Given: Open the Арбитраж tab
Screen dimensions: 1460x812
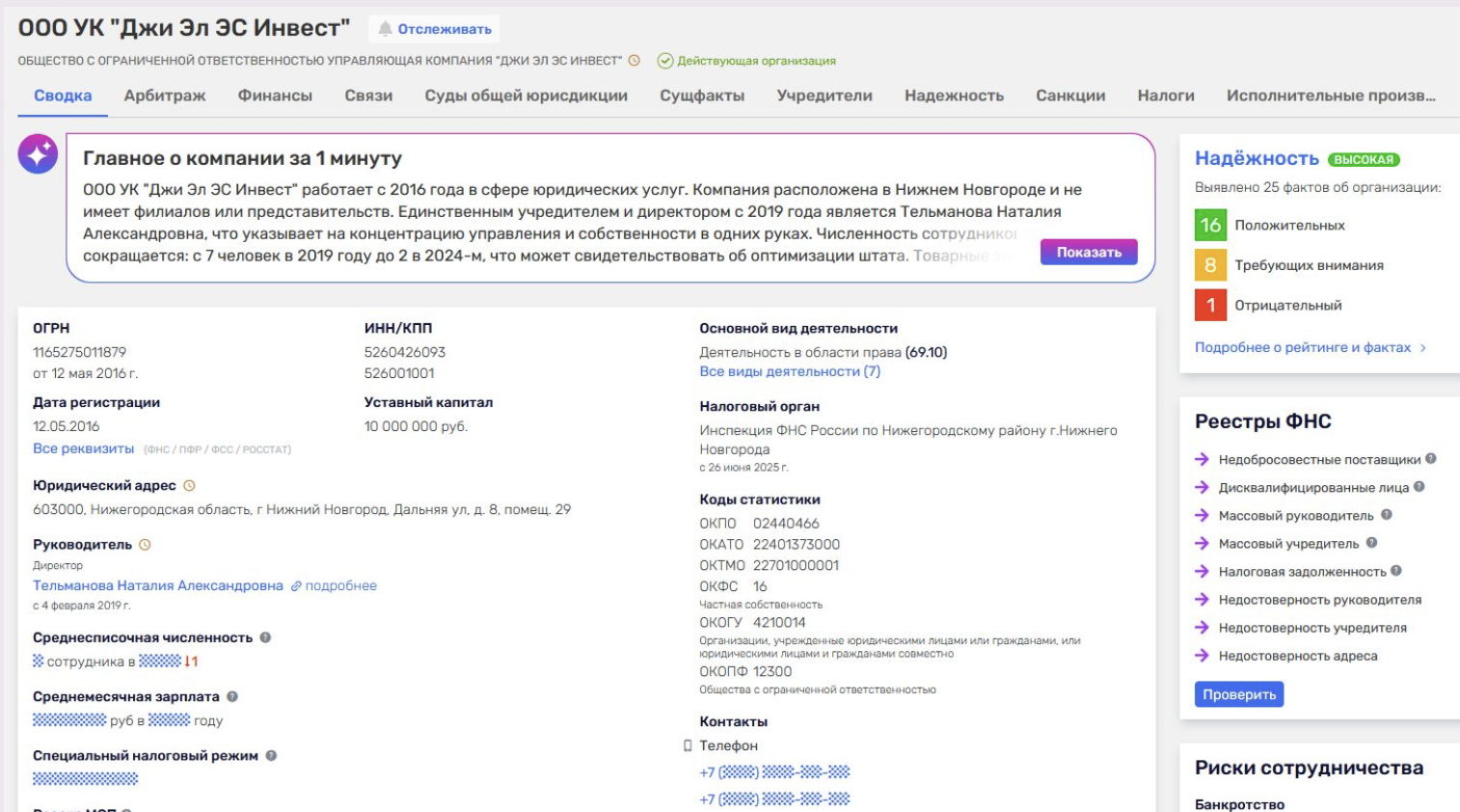Looking at the screenshot, I should click(x=165, y=95).
